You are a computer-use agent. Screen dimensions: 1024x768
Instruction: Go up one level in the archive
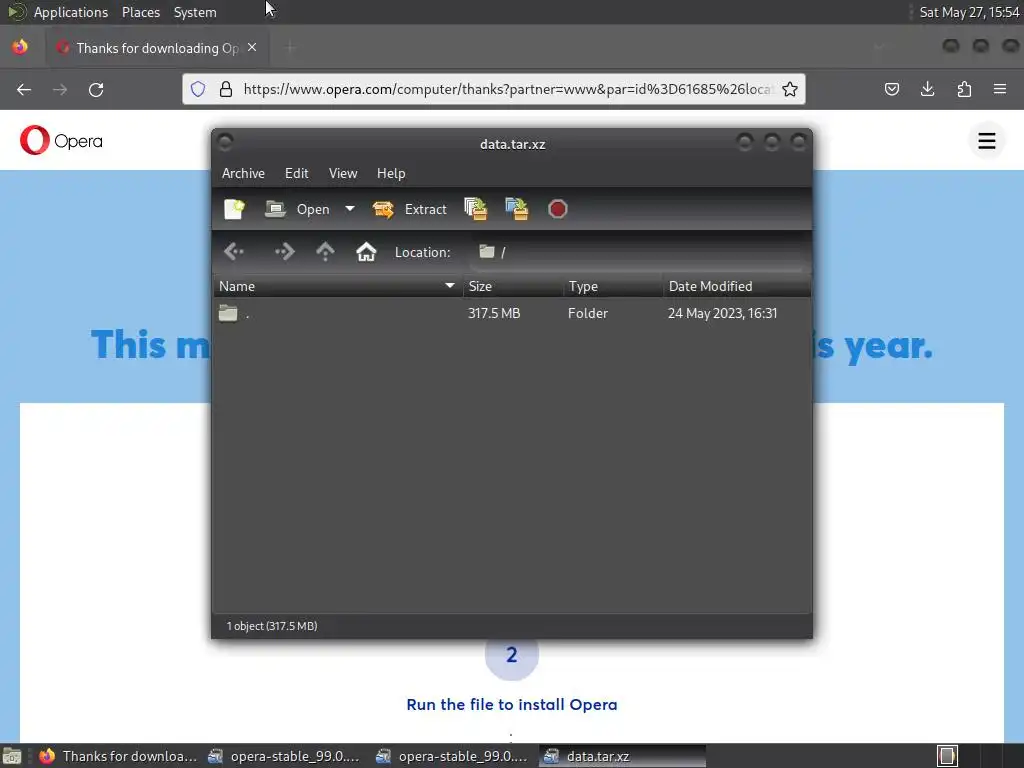(x=325, y=251)
